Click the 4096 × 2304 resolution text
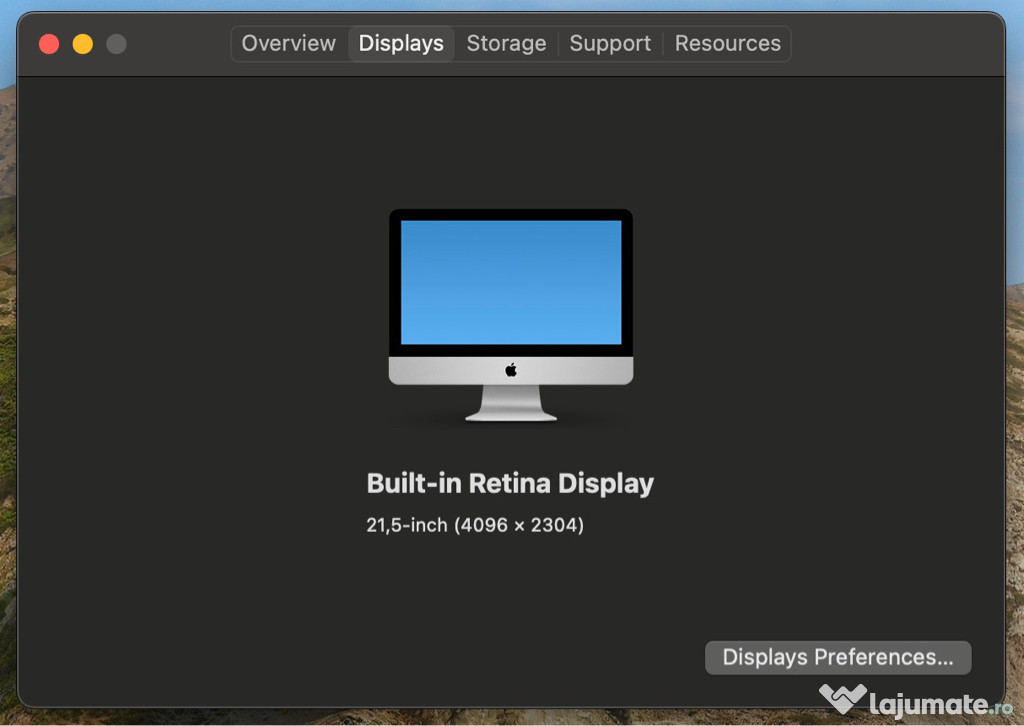Screen dimensions: 1024x726 click(519, 525)
